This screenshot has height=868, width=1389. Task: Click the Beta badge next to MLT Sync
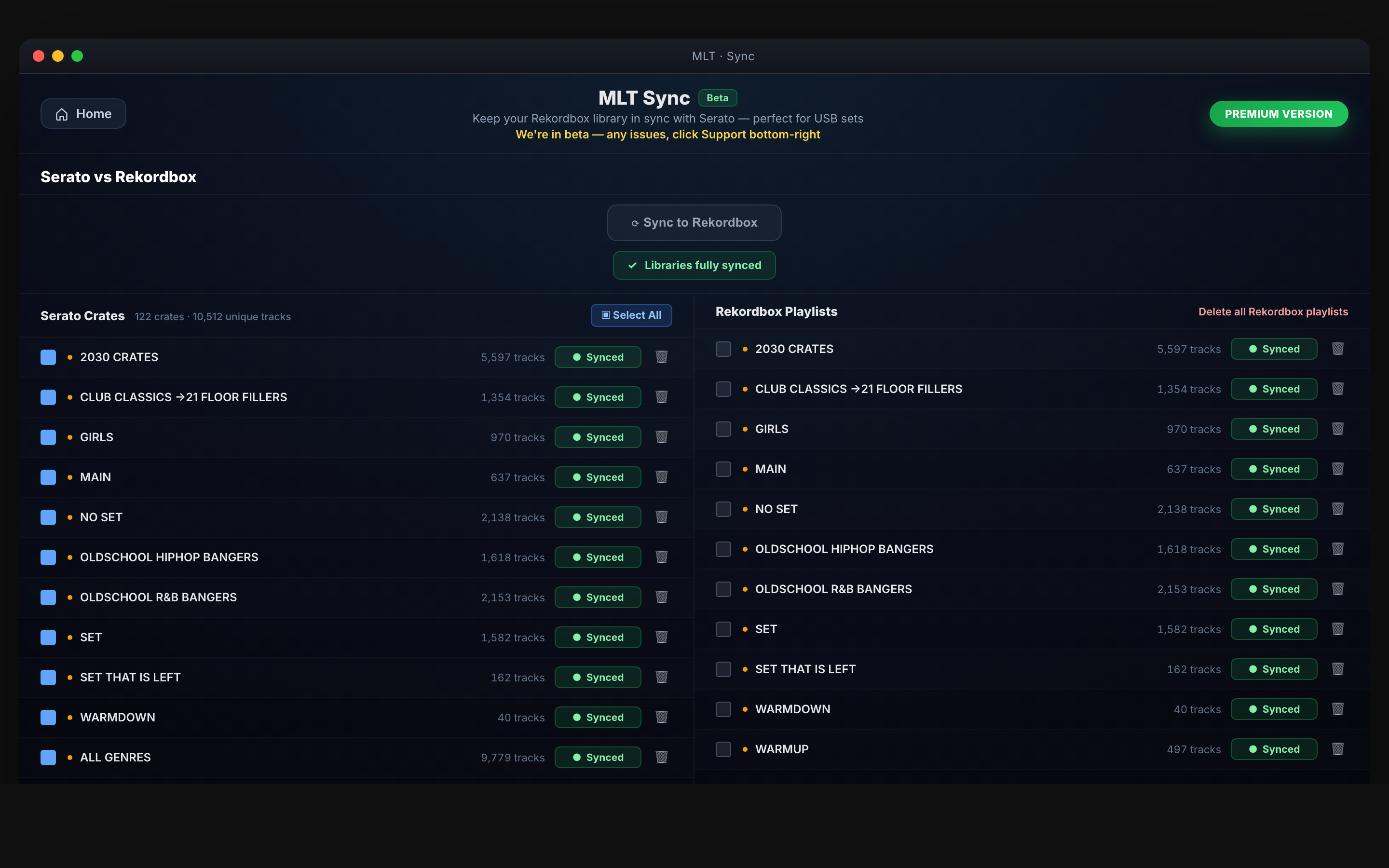[718, 98]
